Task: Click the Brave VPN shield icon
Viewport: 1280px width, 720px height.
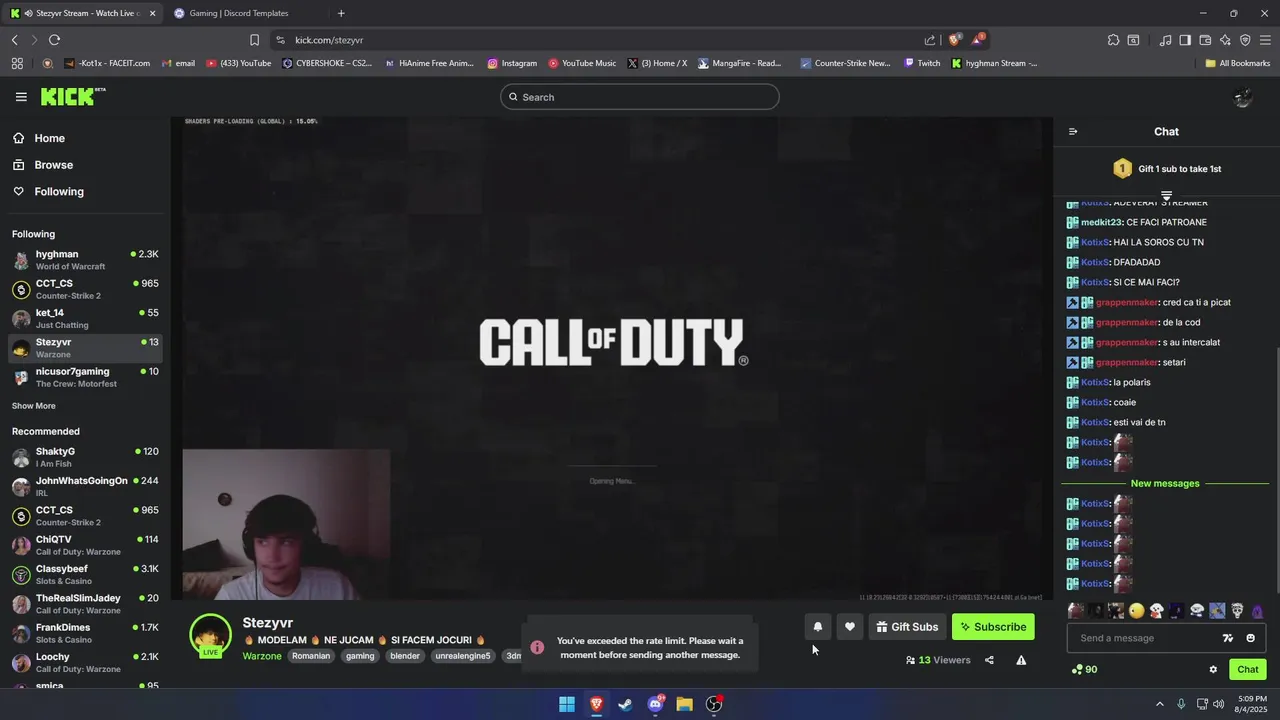Action: 1245,40
